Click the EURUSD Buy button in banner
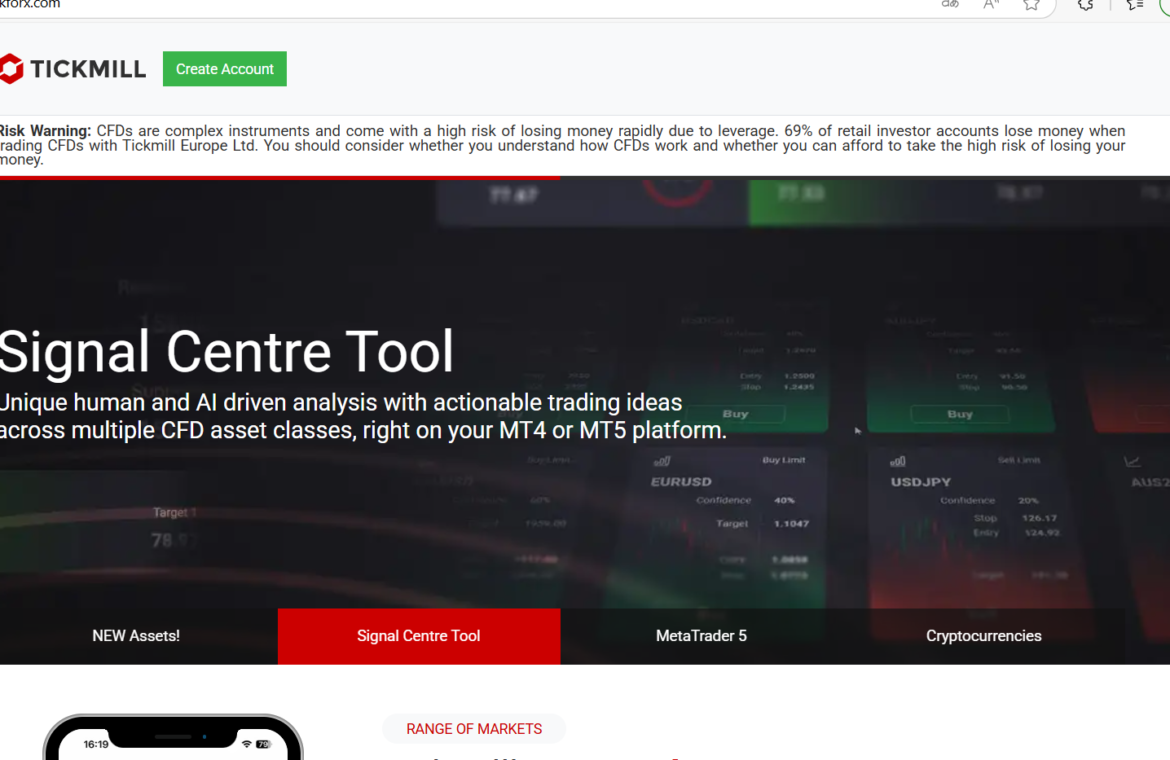Screen dimensions: 1170x760 click(735, 414)
